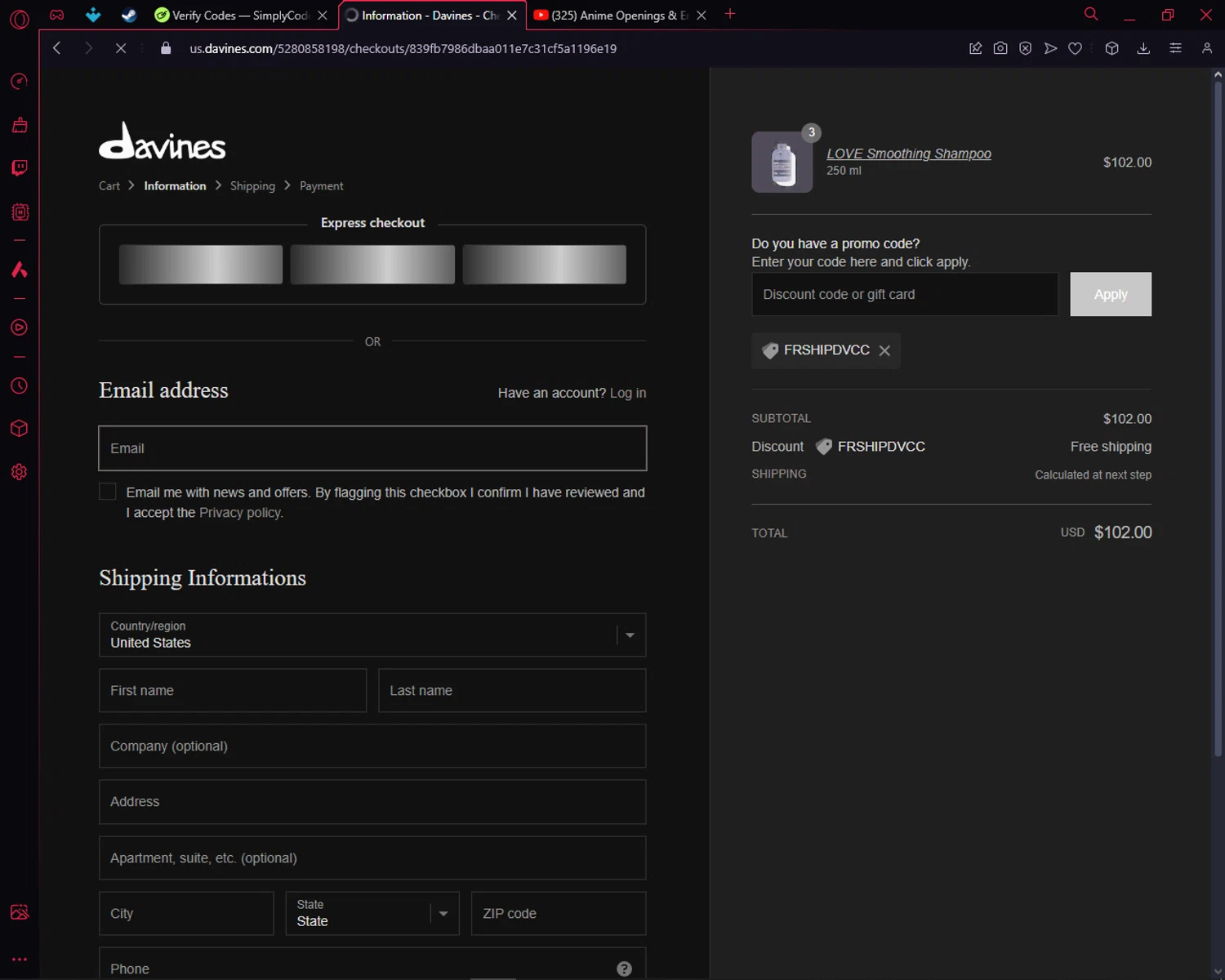Viewport: 1225px width, 980px height.
Task: Take a snapshot with camera icon
Action: click(x=1000, y=48)
